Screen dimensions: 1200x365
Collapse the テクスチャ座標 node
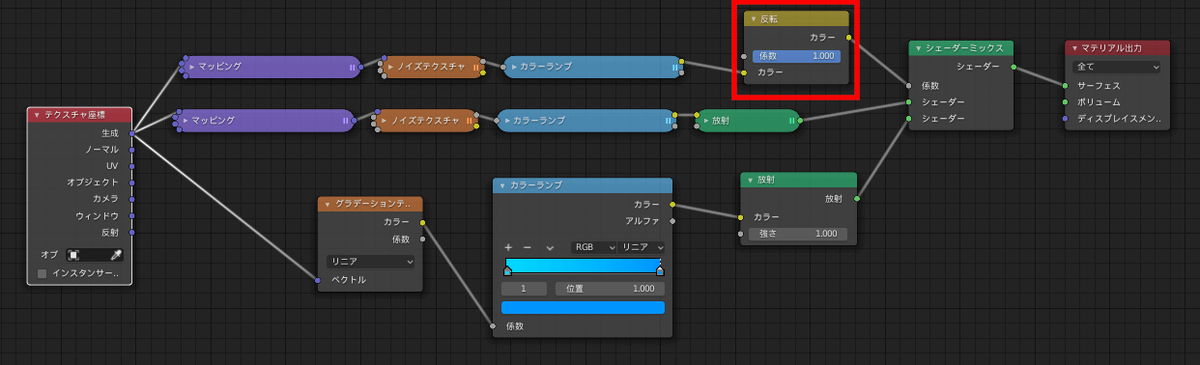coord(37,115)
